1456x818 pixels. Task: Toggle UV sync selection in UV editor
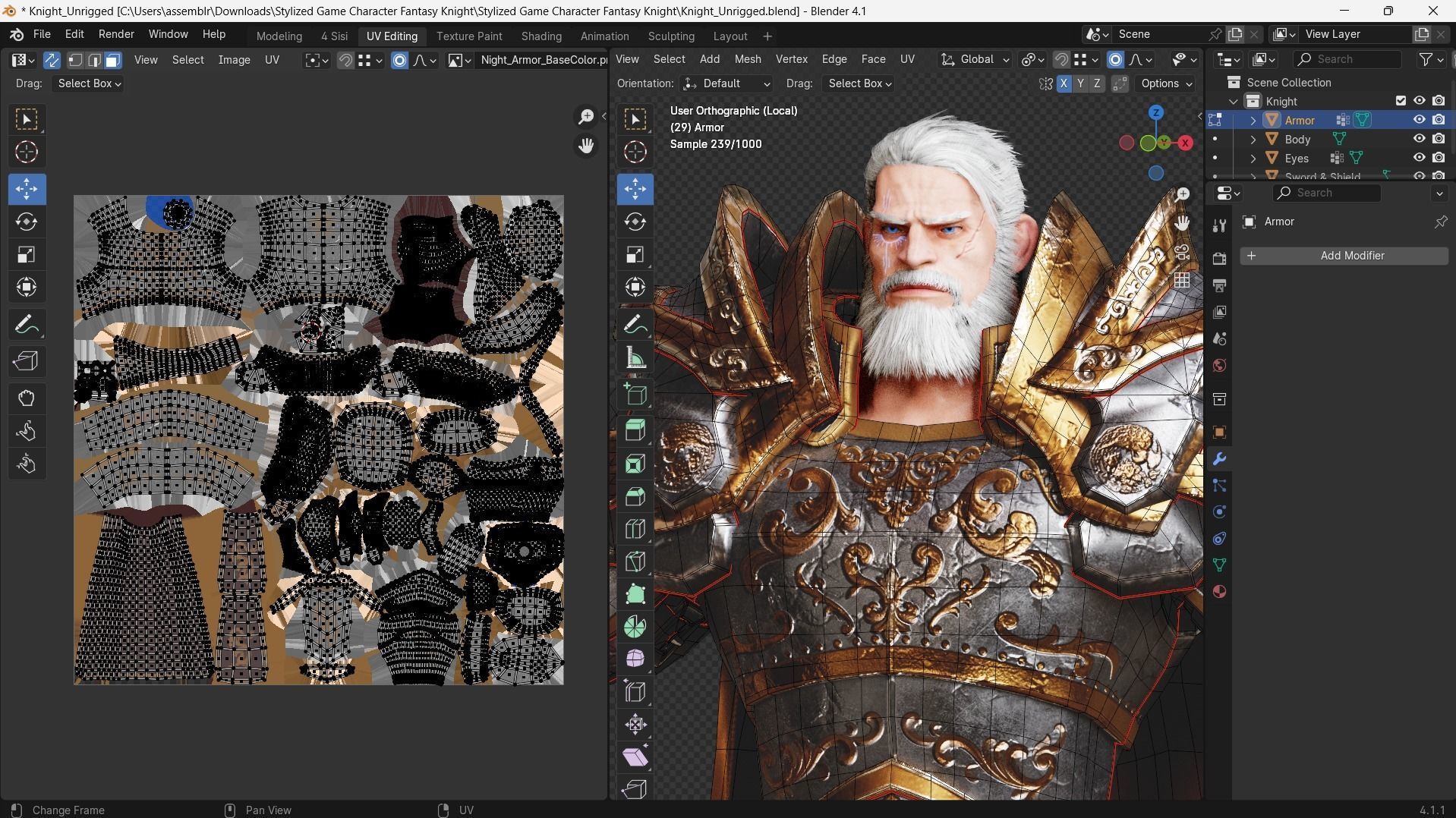52,60
